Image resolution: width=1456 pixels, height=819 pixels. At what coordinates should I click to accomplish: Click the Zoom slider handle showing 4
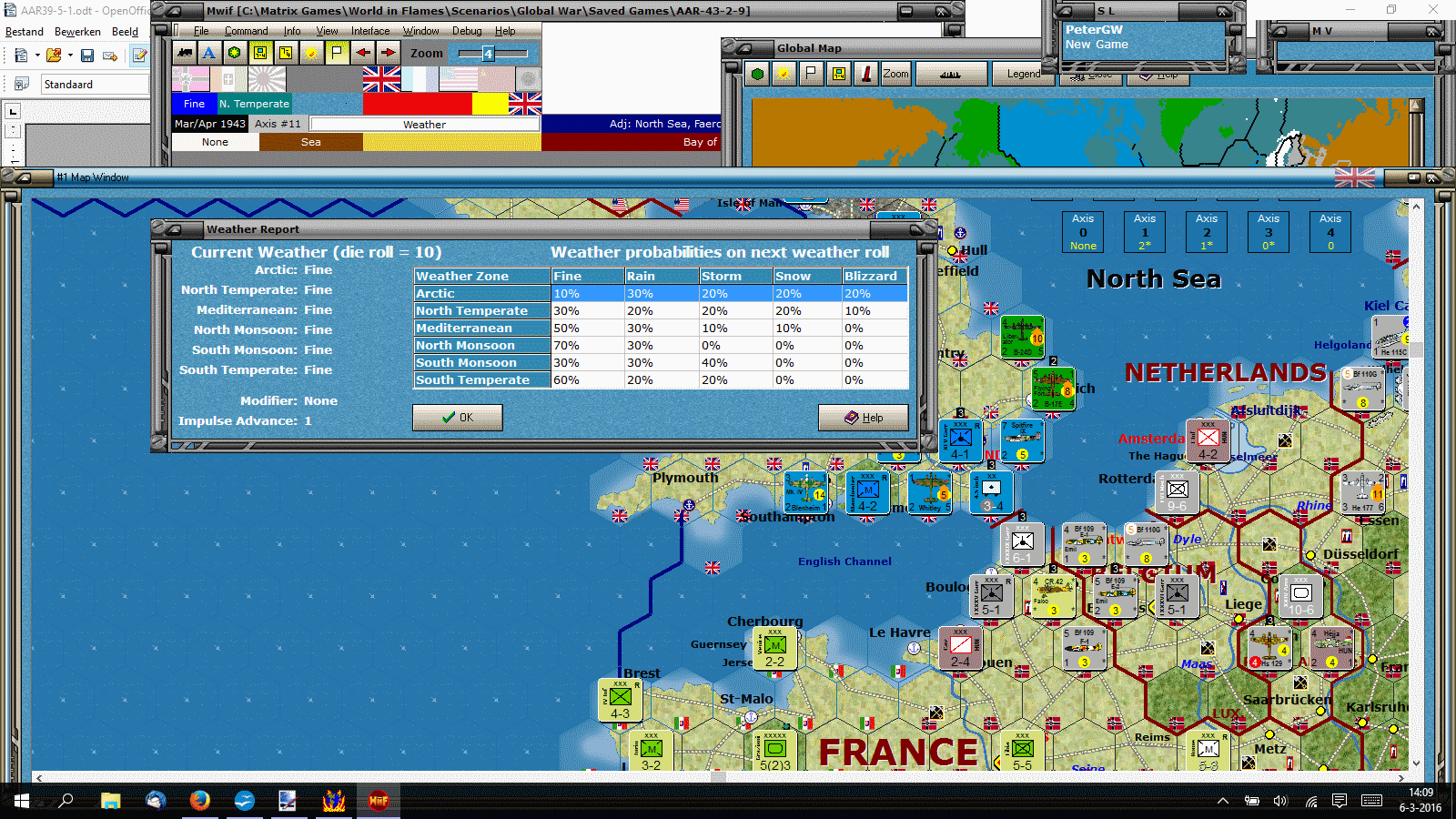point(488,54)
